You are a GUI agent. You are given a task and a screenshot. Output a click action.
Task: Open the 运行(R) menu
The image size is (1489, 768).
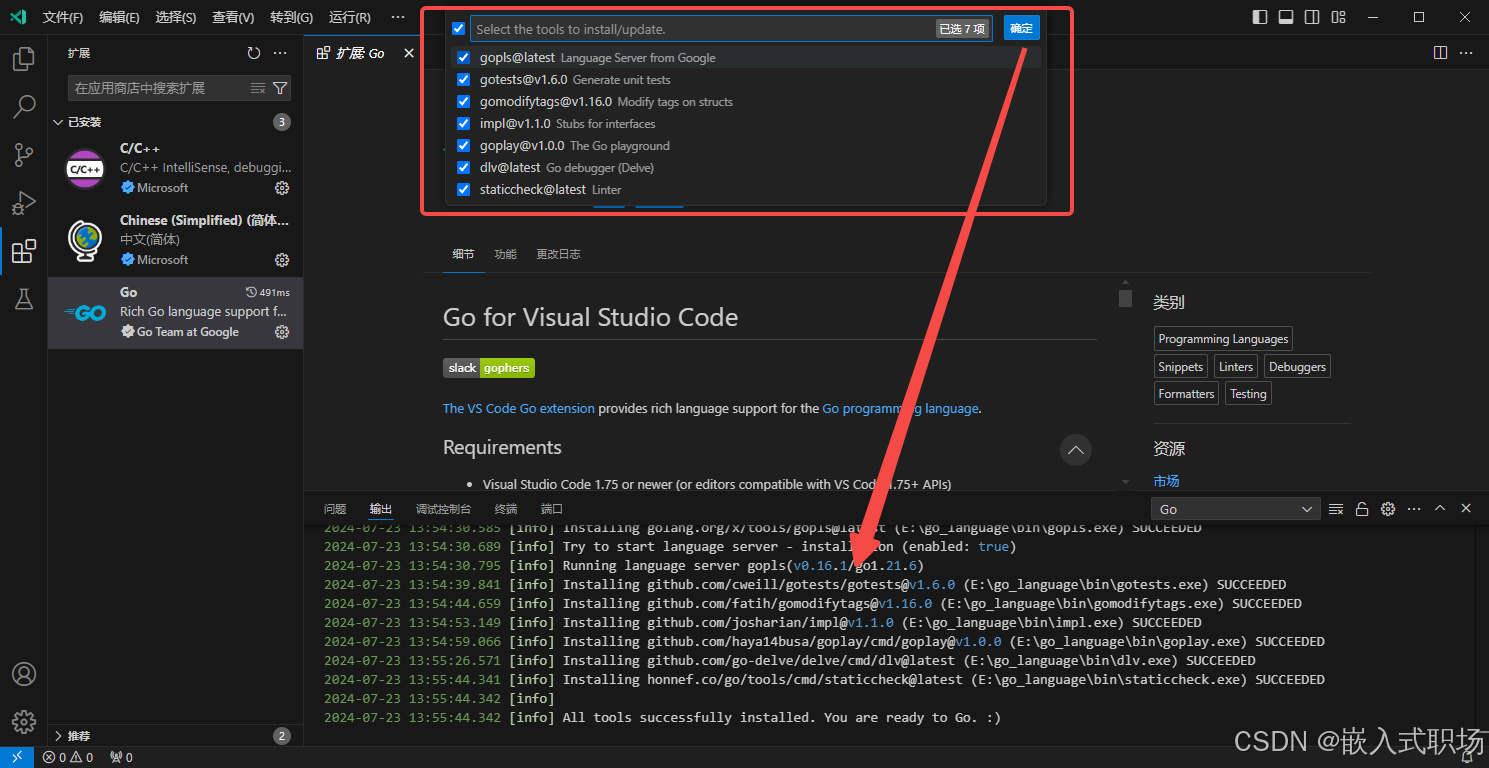tap(349, 17)
